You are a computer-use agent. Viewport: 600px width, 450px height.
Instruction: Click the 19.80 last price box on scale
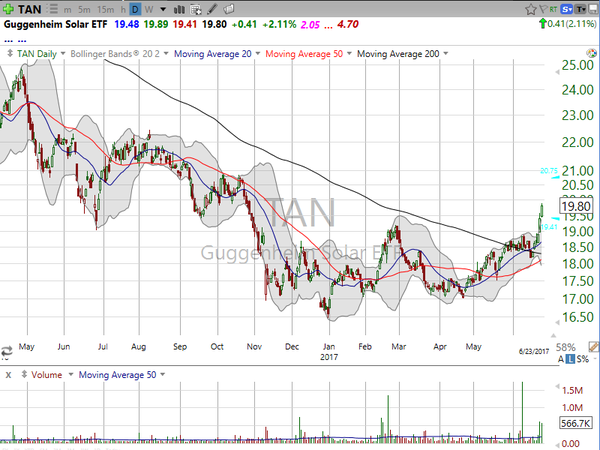tap(576, 207)
